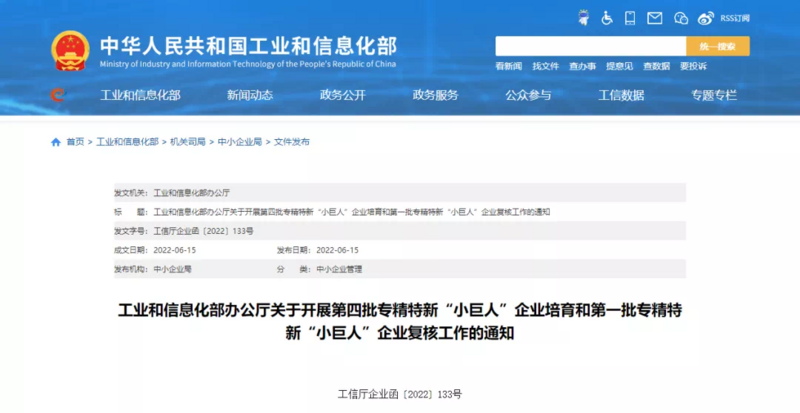Open the WeChat icon
The height and width of the screenshot is (413, 800).
tap(681, 18)
